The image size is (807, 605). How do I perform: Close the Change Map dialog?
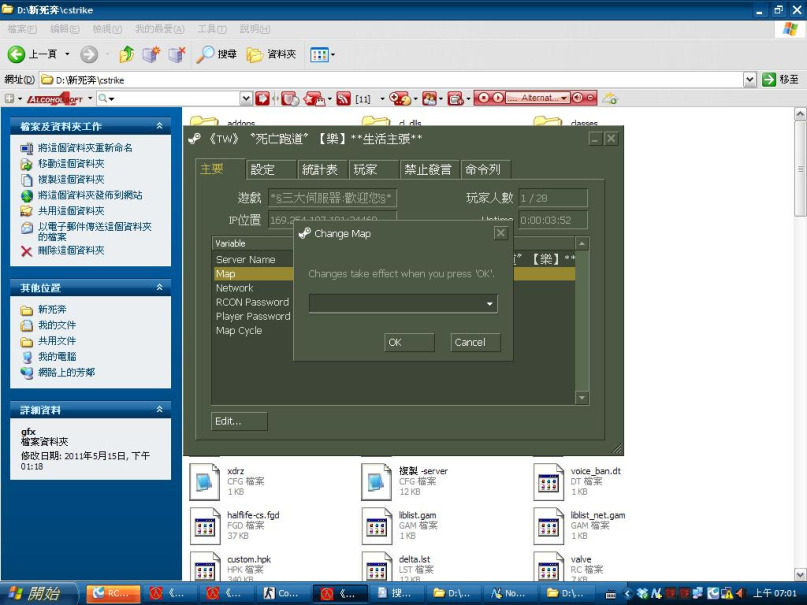(500, 234)
